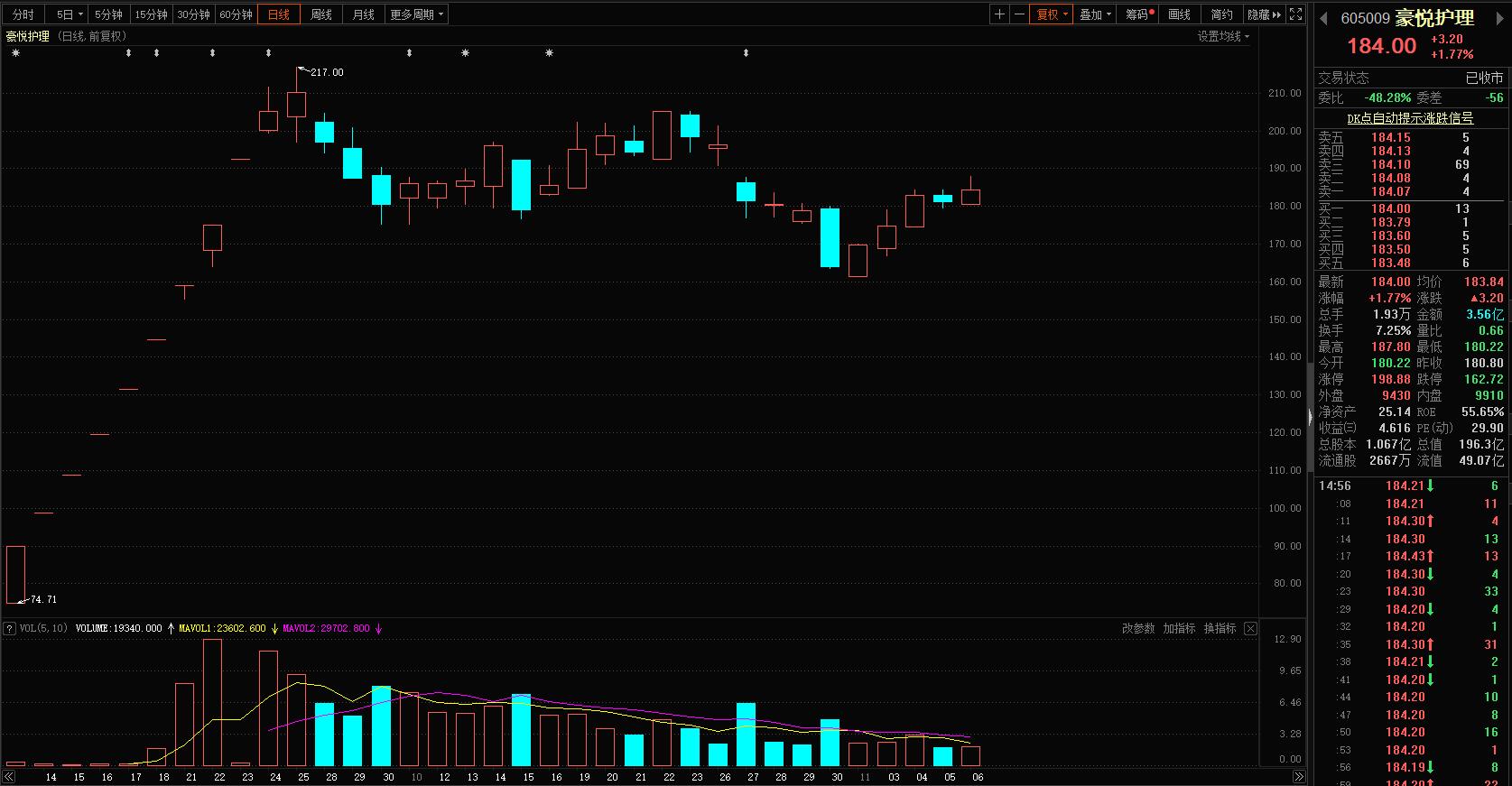Image resolution: width=1512 pixels, height=786 pixels.
Task: Toggle fullscreen chart view icon
Action: pyautogui.click(x=1296, y=14)
